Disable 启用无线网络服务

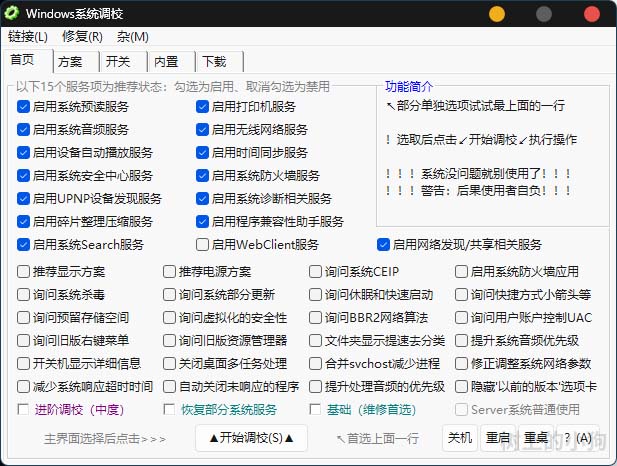pyautogui.click(x=202, y=129)
